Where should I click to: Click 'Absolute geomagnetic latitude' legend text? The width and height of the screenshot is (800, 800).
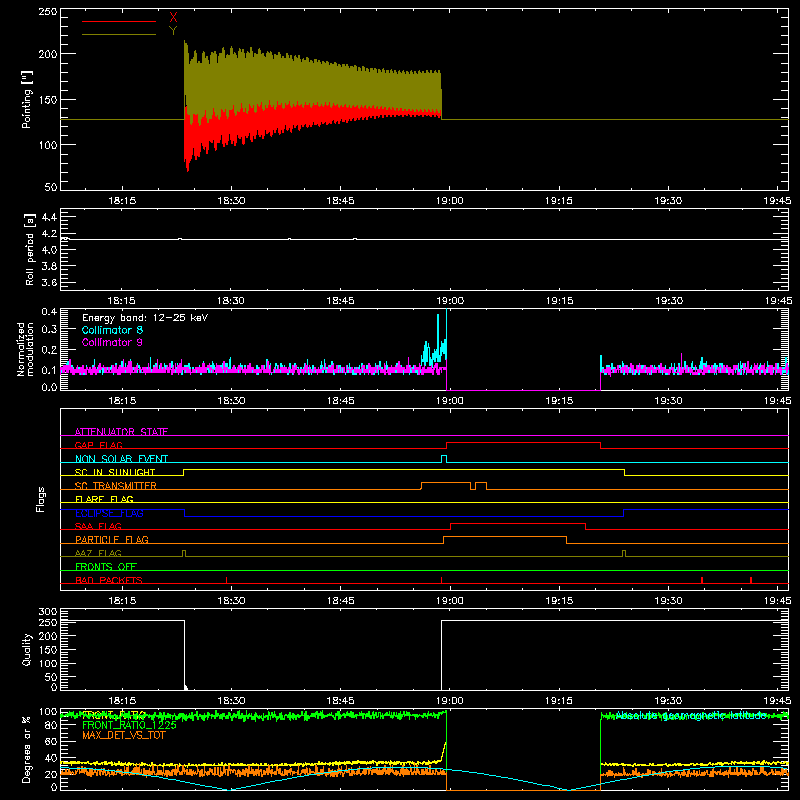coord(691,715)
